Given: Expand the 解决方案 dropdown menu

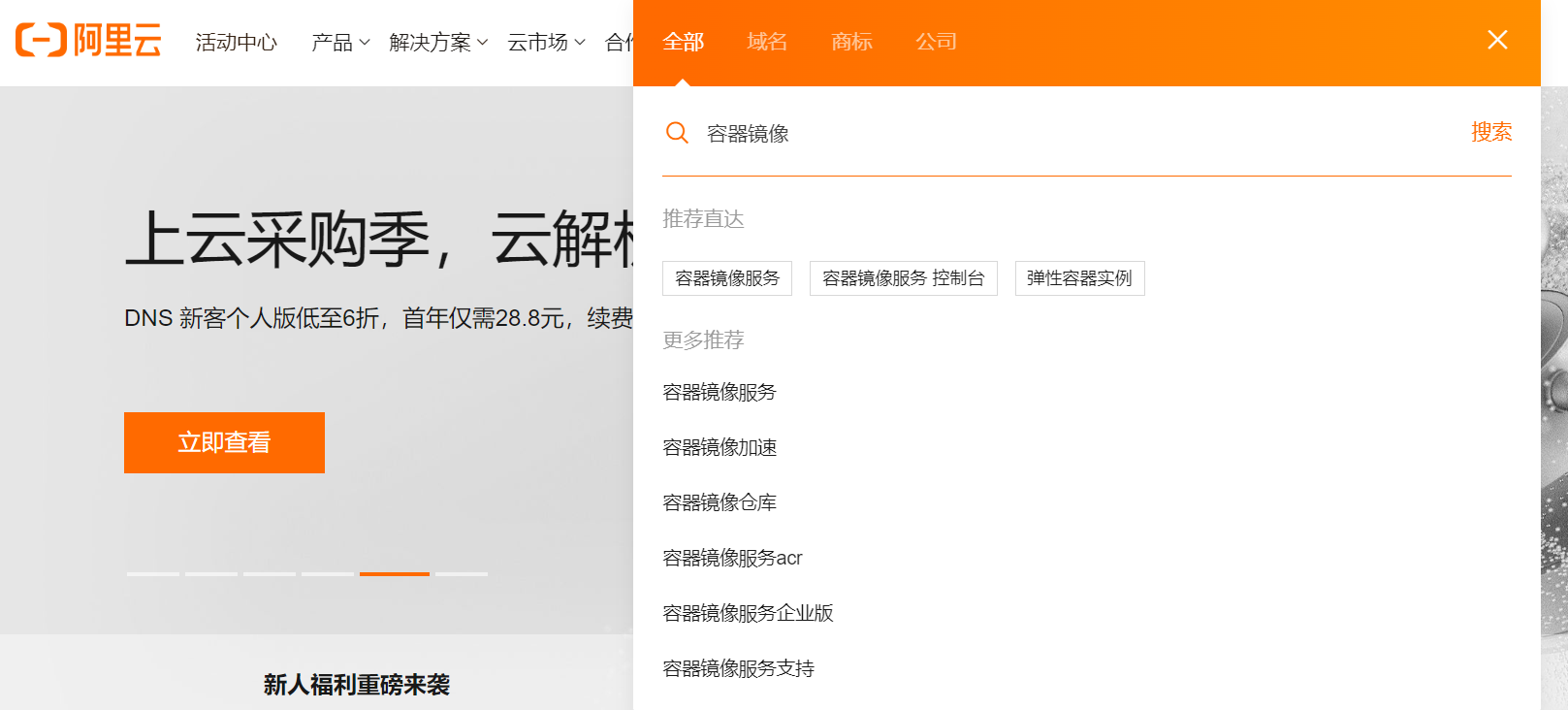Looking at the screenshot, I should (x=438, y=43).
